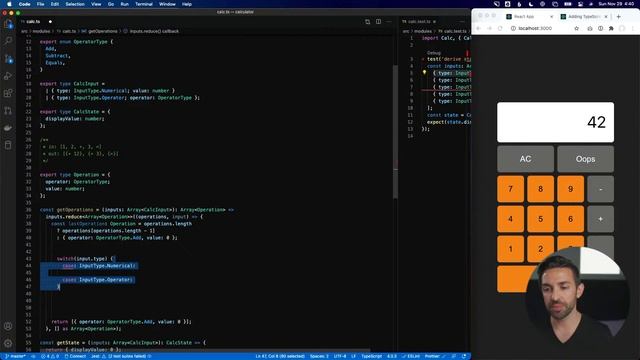Click the calculator 7 key
This screenshot has height=360, width=640.
tap(510, 189)
